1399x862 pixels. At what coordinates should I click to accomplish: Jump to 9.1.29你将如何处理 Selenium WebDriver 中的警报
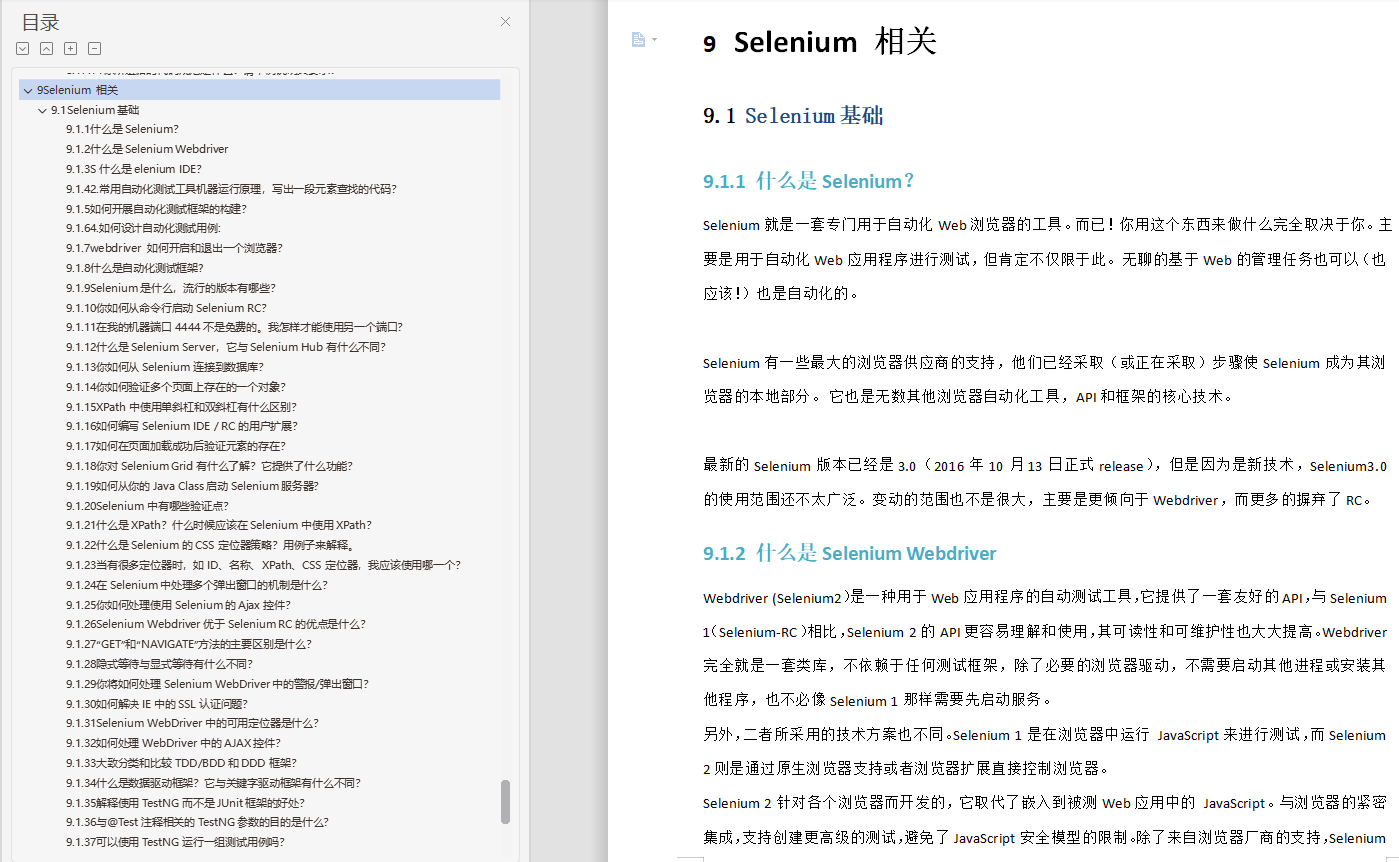coord(218,684)
